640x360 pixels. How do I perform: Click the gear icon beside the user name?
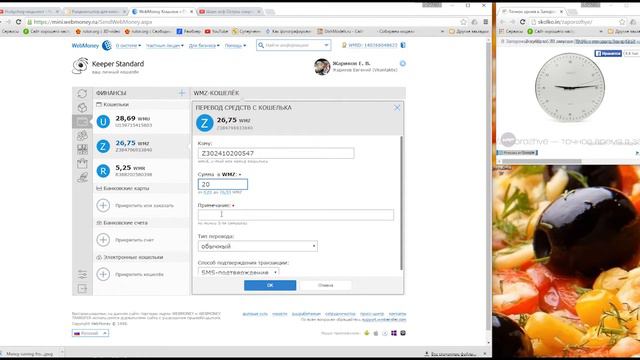[x=403, y=64]
